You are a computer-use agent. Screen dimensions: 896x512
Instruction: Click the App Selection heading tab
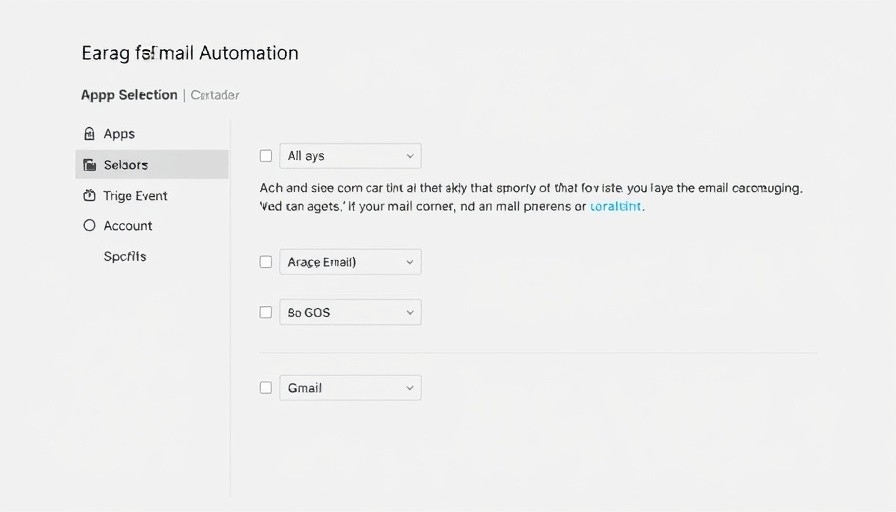129,95
